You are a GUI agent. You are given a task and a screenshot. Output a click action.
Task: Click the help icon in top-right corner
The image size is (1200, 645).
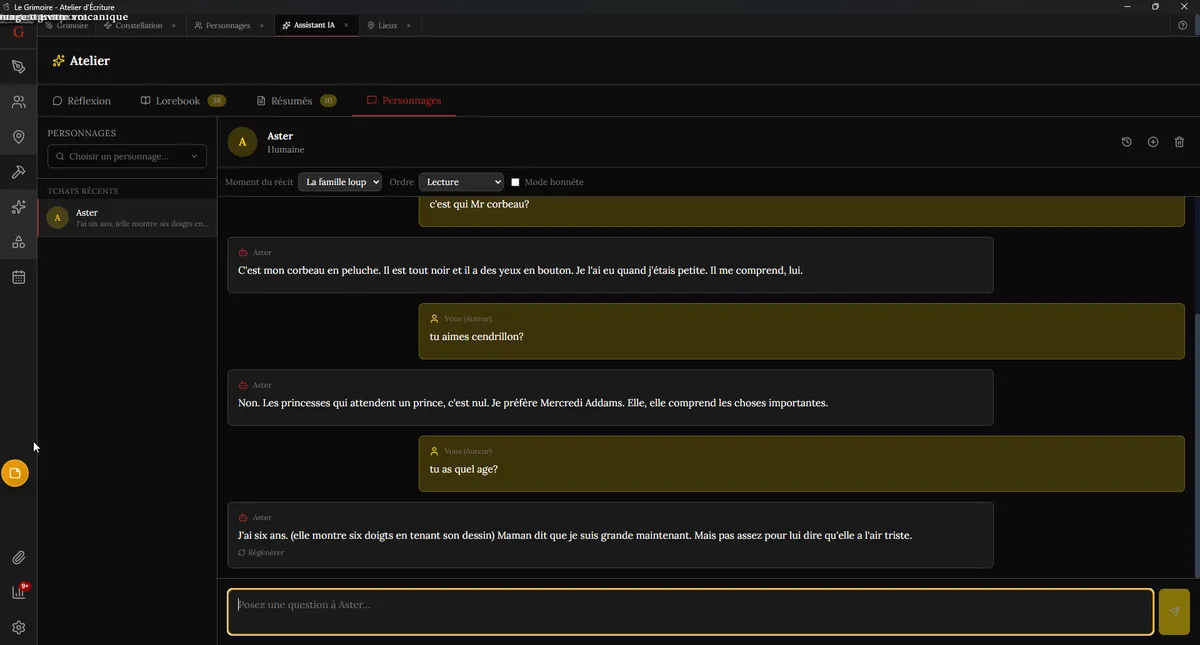point(1183,25)
